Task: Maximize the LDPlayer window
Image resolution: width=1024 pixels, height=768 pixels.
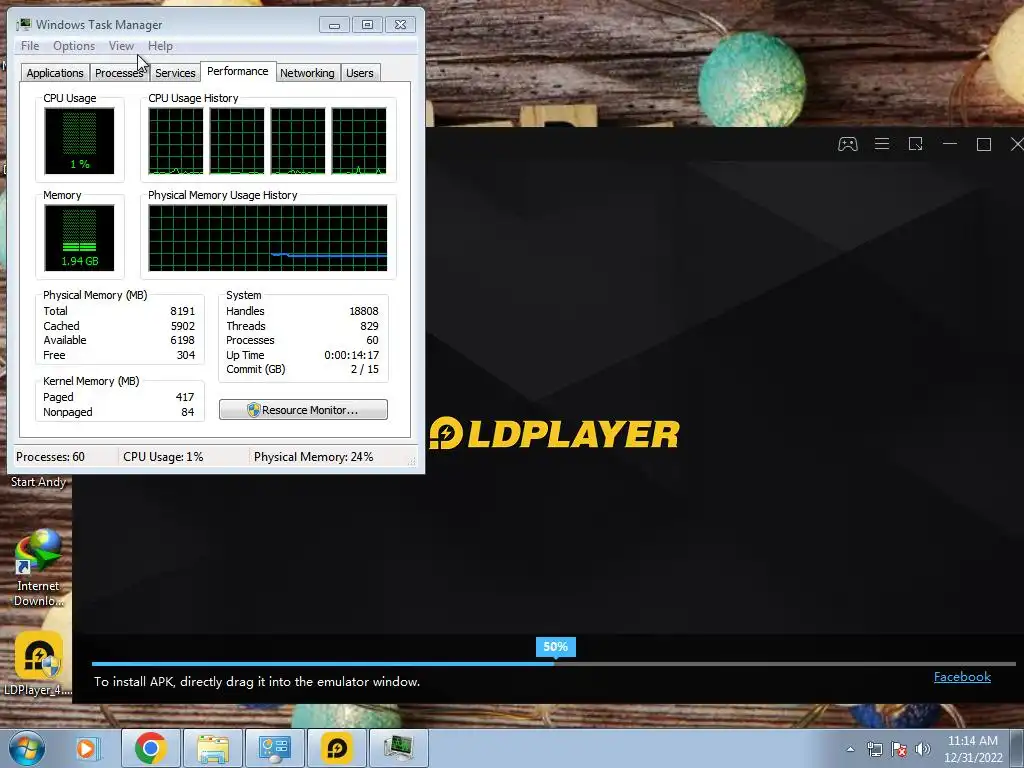Action: pyautogui.click(x=984, y=144)
